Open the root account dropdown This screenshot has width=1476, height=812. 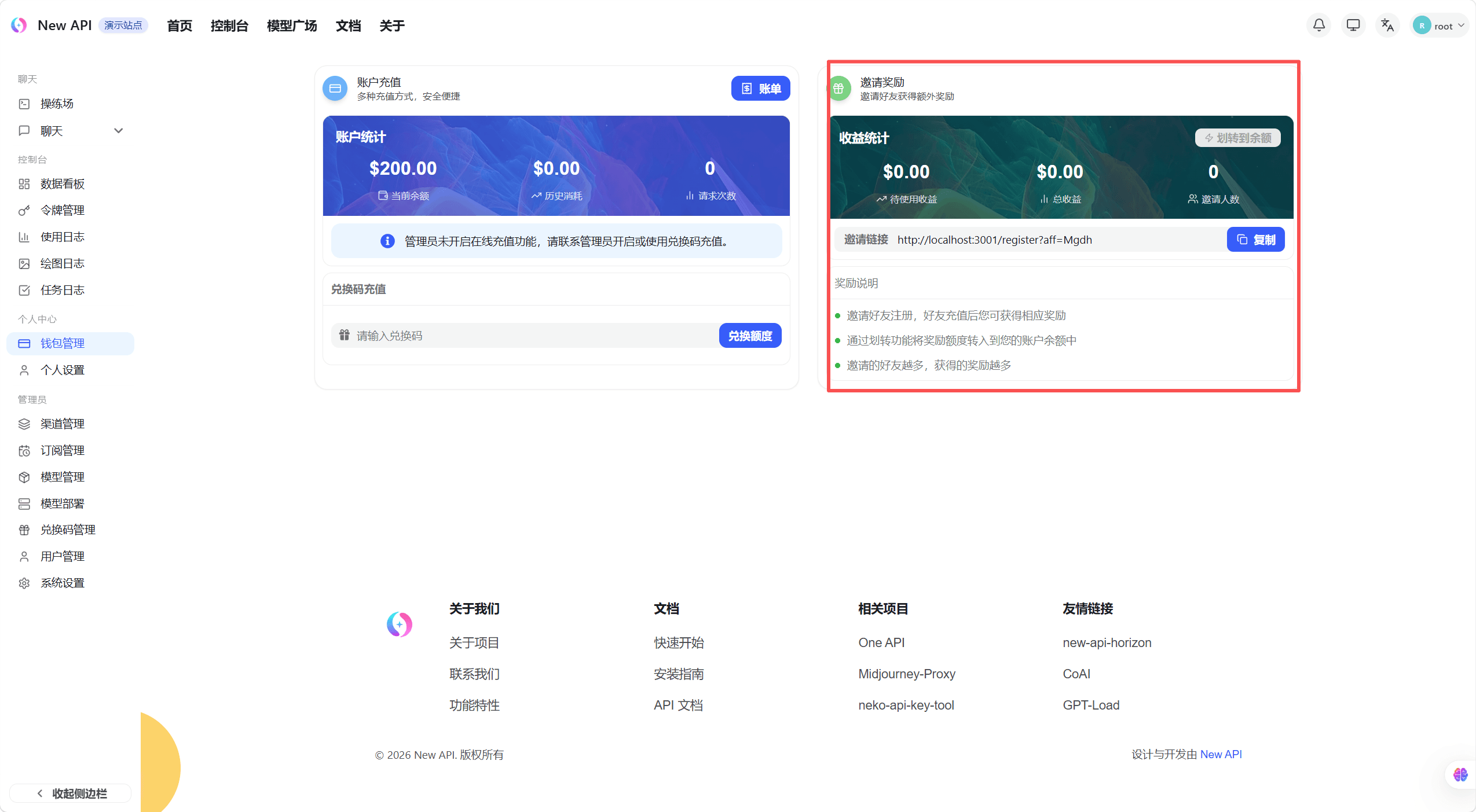[1440, 25]
